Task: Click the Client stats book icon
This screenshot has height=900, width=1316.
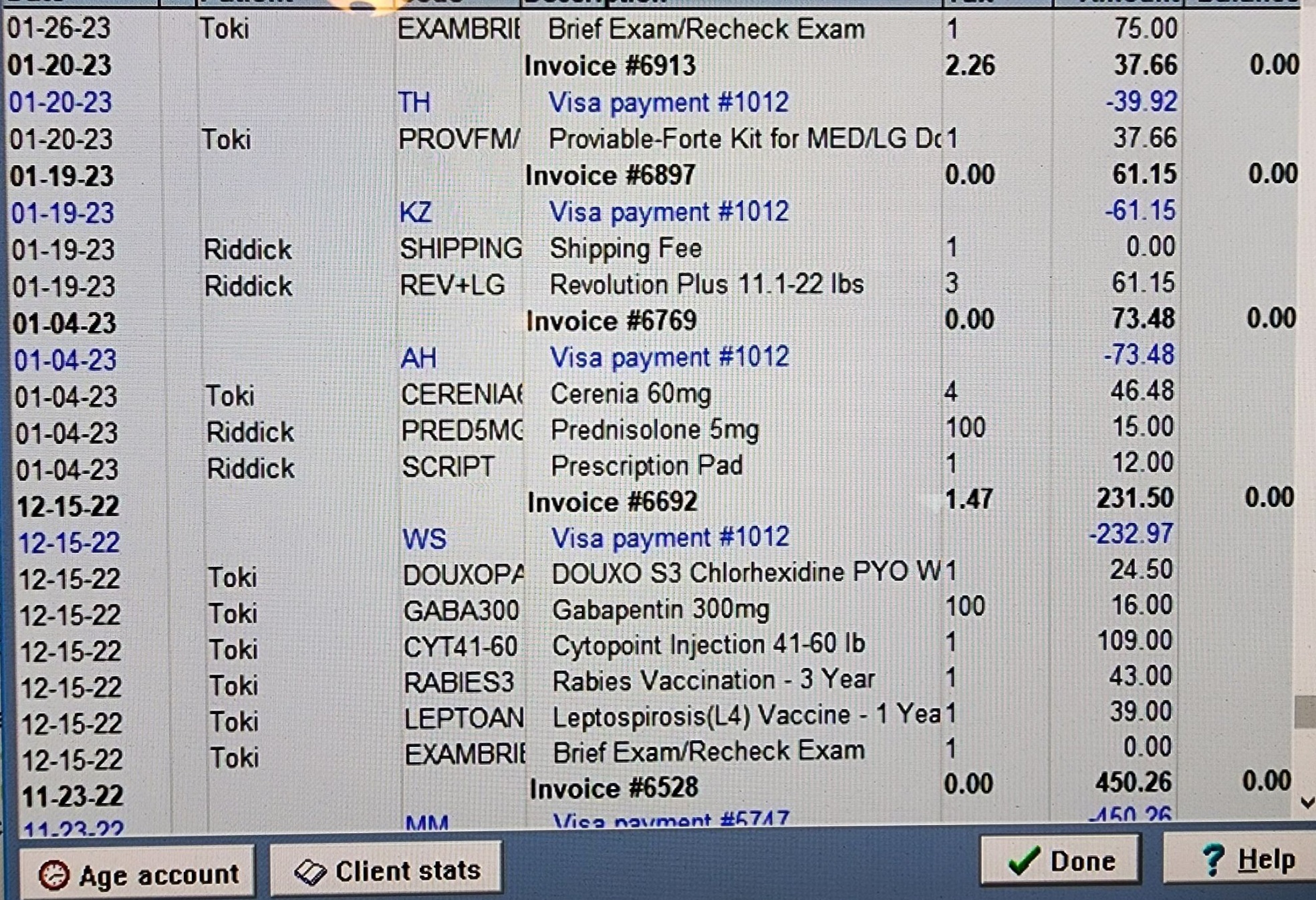Action: (310, 872)
